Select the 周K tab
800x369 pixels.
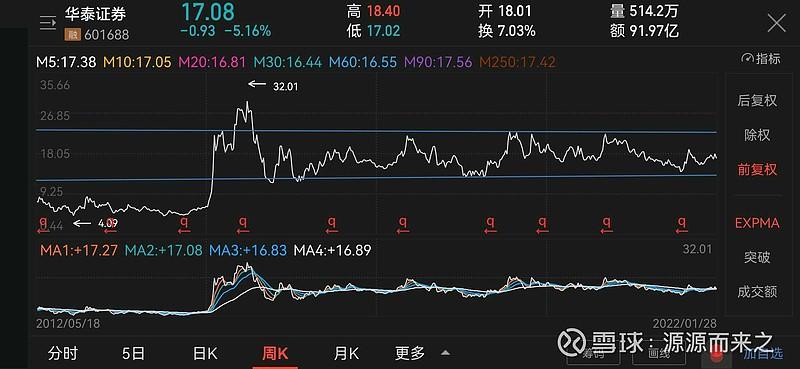coord(275,353)
